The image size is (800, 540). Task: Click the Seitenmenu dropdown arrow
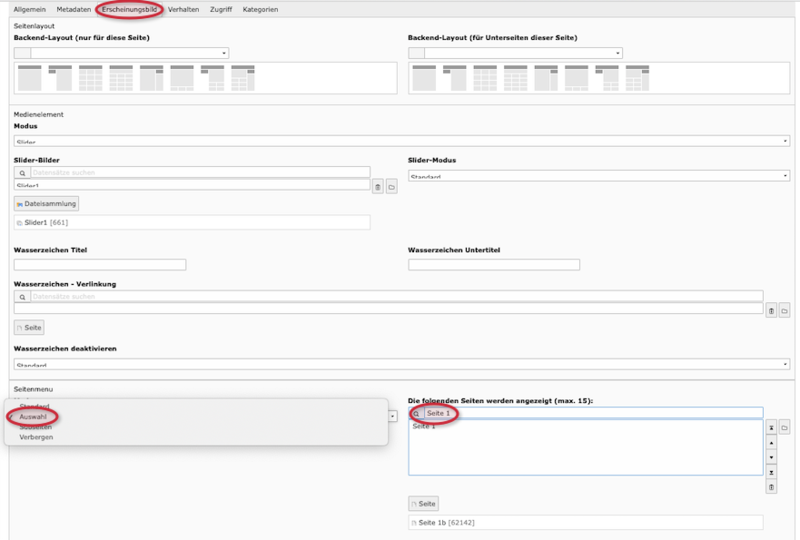click(392, 416)
